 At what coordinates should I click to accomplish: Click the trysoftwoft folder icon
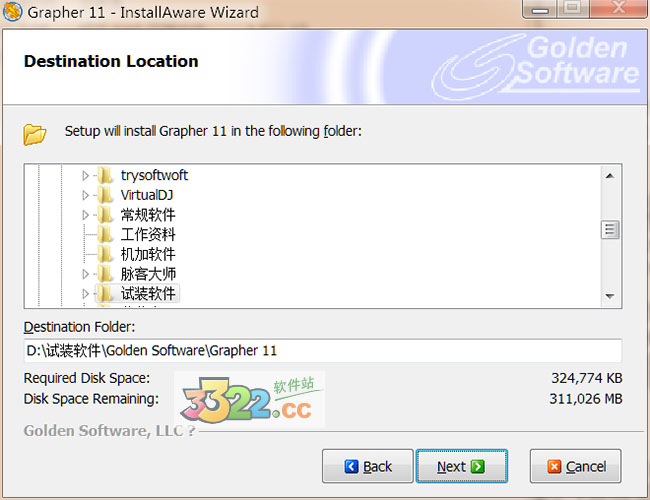[x=105, y=175]
